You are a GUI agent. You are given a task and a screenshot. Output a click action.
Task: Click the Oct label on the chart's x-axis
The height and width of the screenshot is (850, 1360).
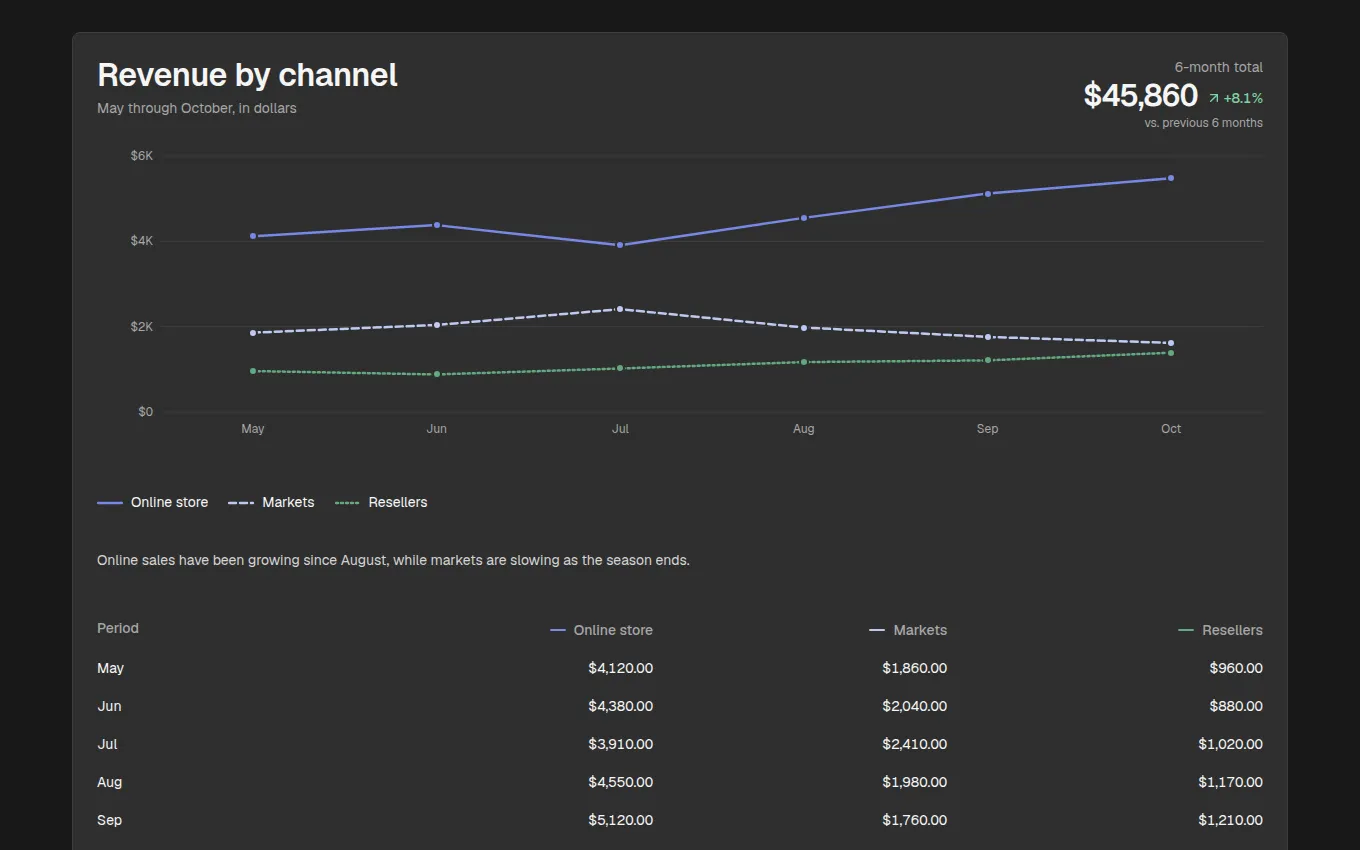1171,429
